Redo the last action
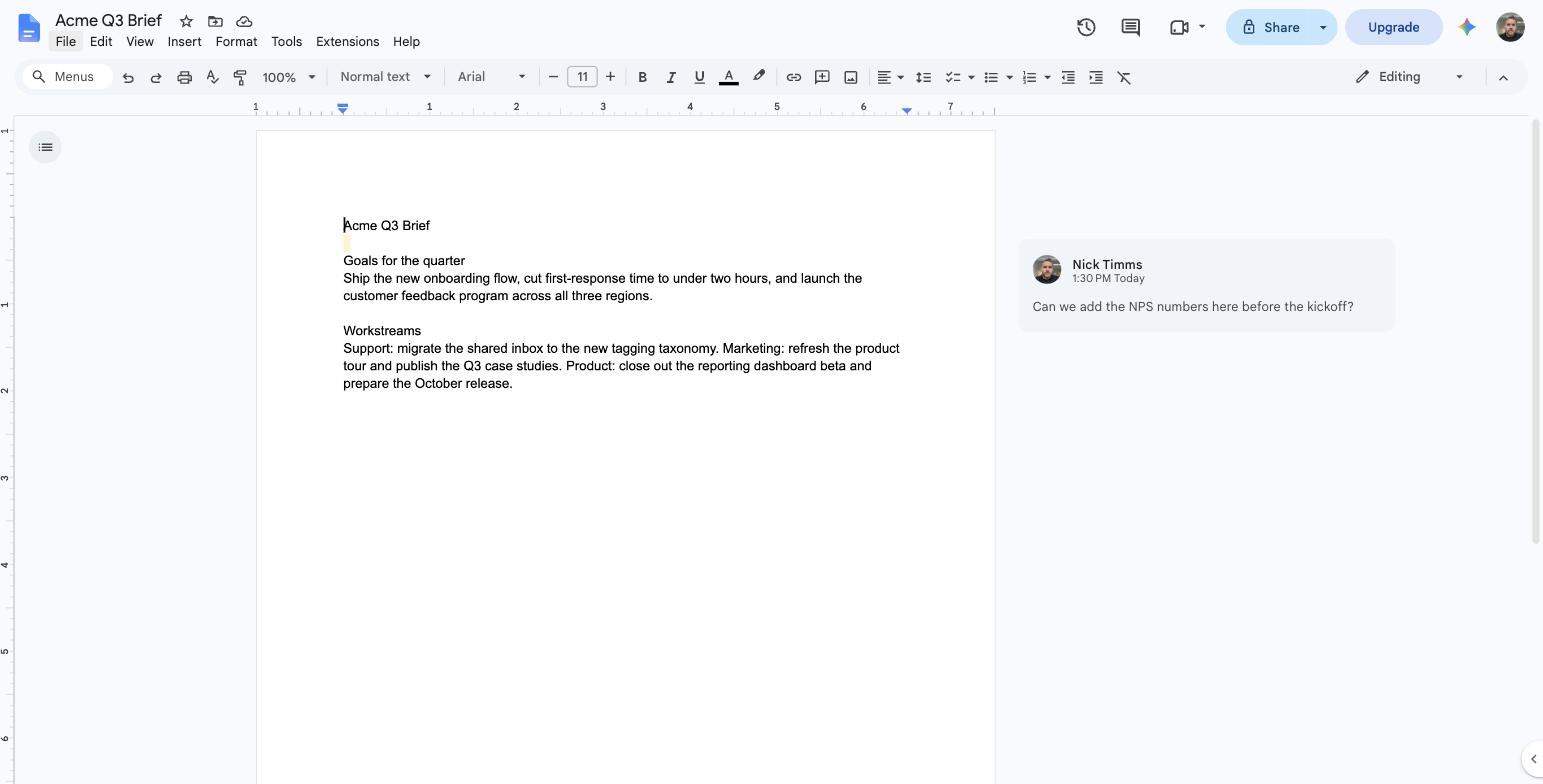The height and width of the screenshot is (784, 1543). (156, 77)
